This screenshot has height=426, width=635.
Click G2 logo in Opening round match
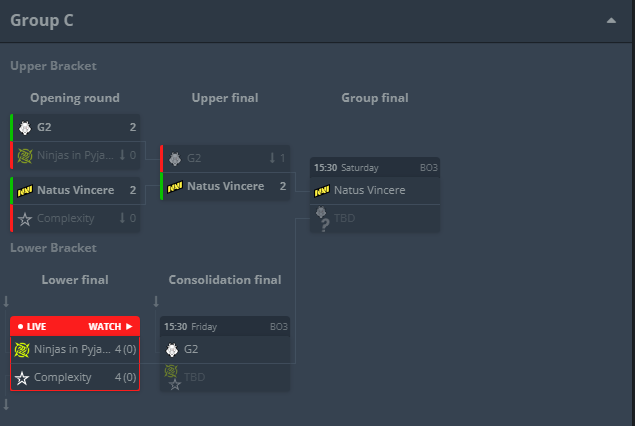25,128
